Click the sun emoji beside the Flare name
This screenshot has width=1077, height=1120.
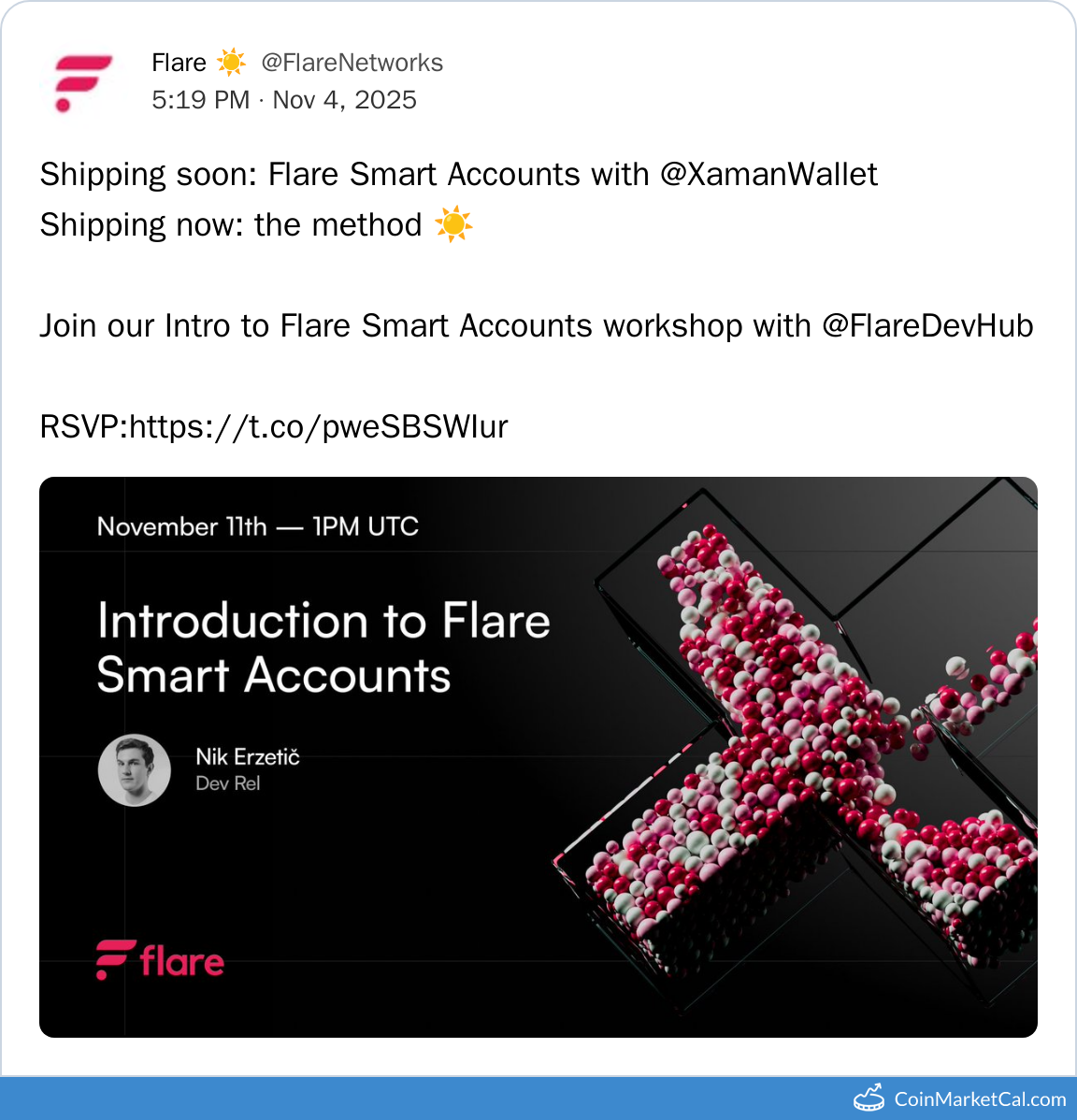[x=231, y=63]
